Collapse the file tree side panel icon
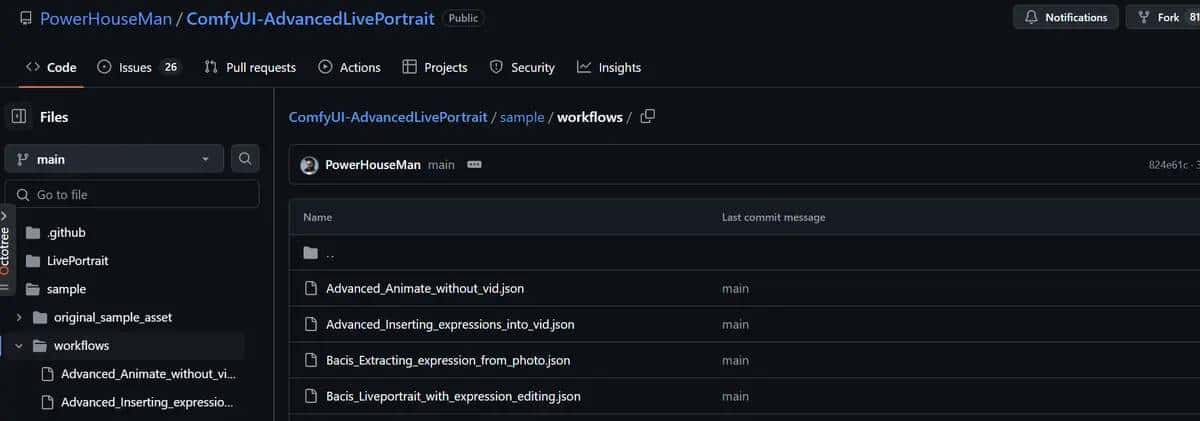The width and height of the screenshot is (1200, 421). click(x=19, y=117)
